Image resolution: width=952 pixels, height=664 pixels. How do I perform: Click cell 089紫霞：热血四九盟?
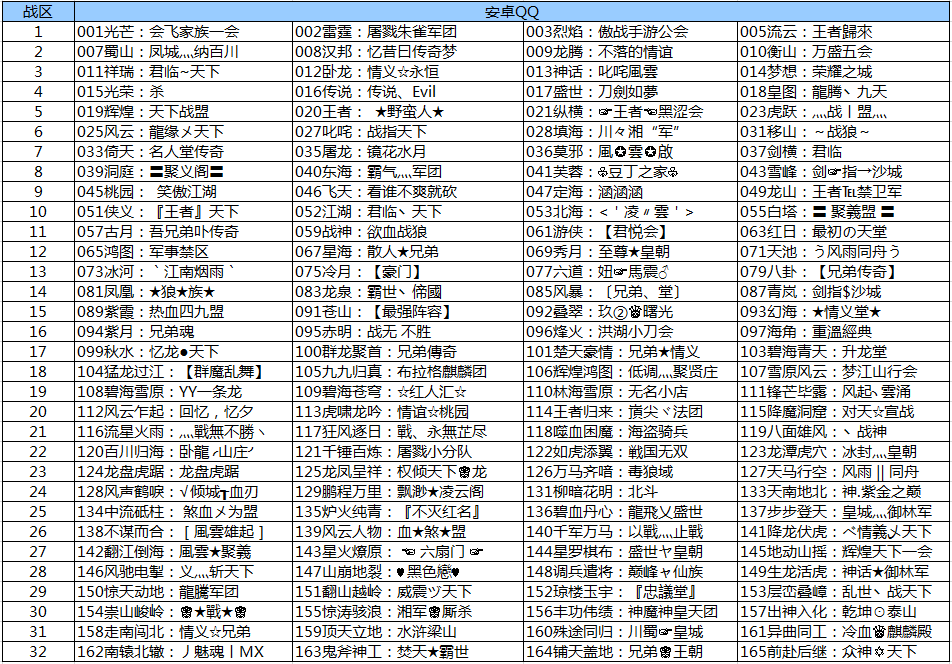(183, 312)
